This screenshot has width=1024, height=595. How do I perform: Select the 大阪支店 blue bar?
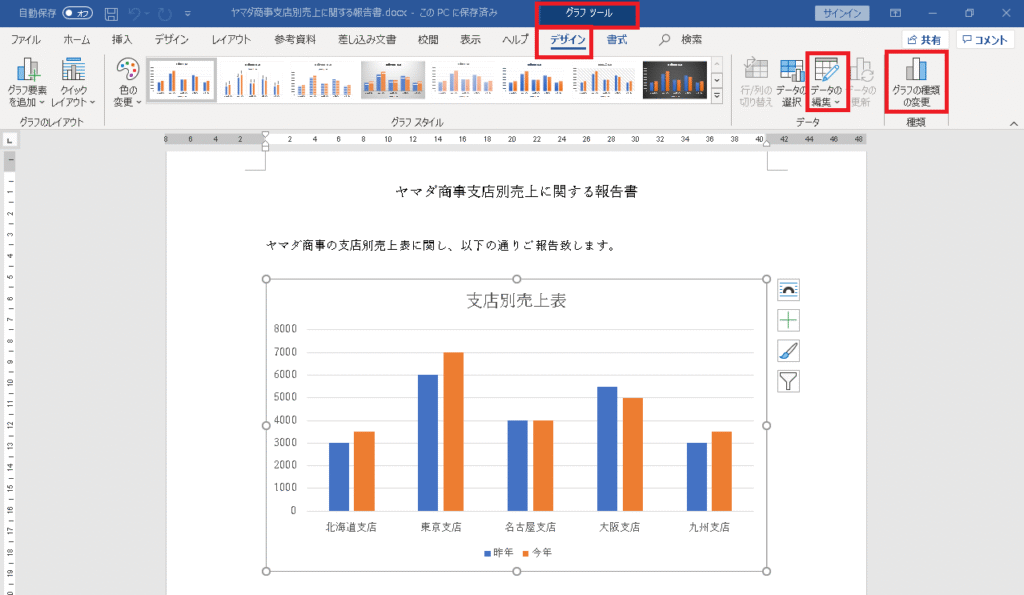pyautogui.click(x=607, y=449)
